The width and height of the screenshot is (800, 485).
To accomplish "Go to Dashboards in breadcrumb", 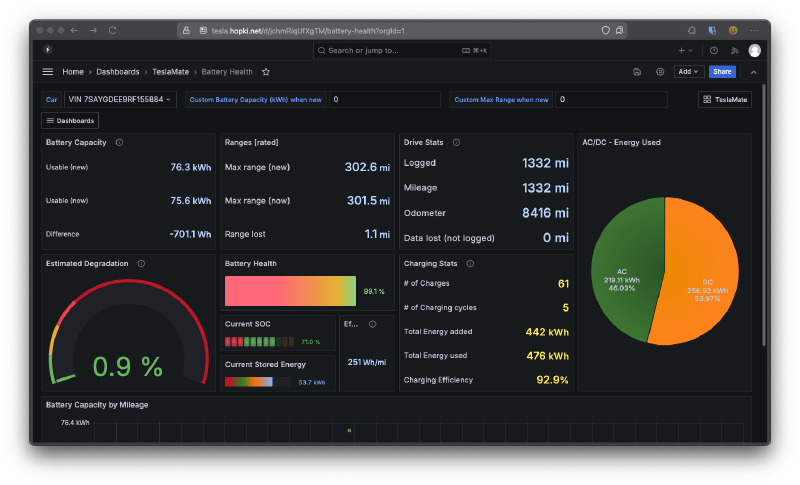I will (117, 72).
